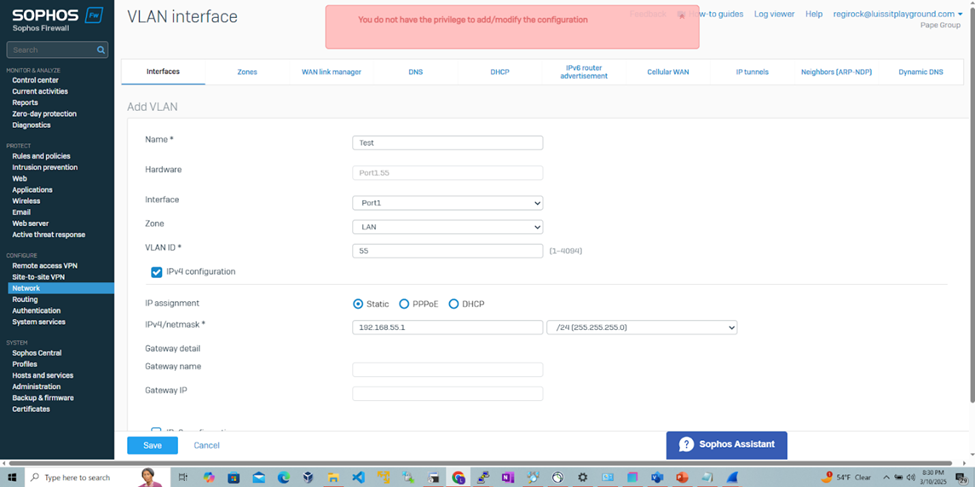Open Task View in the taskbar

tap(183, 477)
